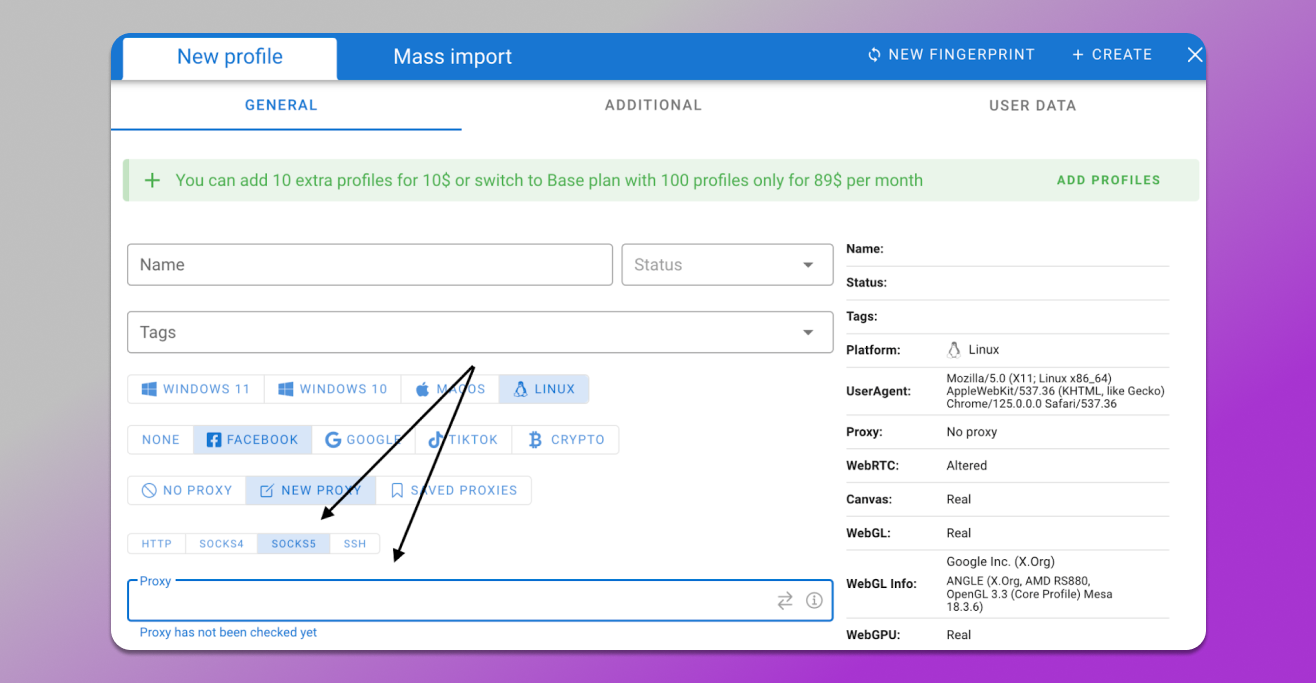Click the NEW FINGERPRINT button label
The image size is (1316, 683).
[961, 55]
